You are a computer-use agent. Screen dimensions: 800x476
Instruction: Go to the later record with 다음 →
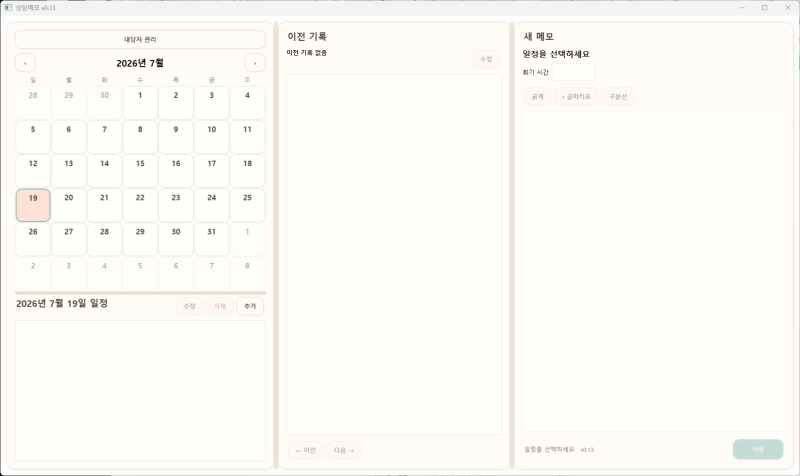pos(344,450)
